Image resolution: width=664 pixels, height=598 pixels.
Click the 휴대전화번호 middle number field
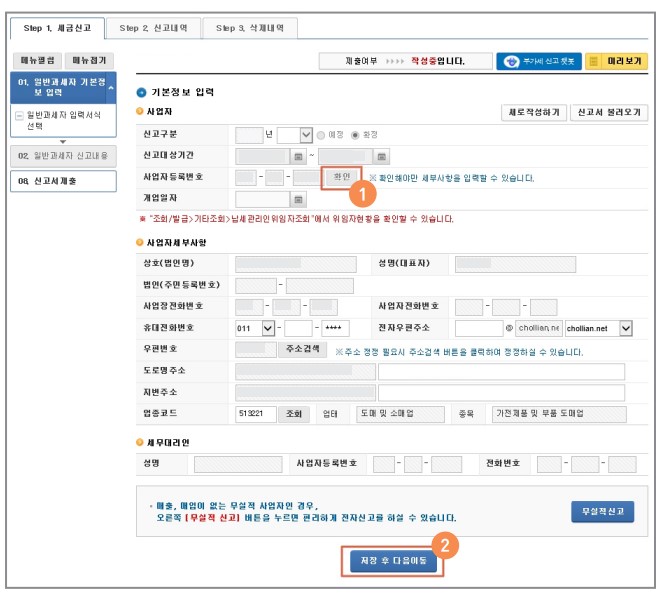tap(298, 328)
